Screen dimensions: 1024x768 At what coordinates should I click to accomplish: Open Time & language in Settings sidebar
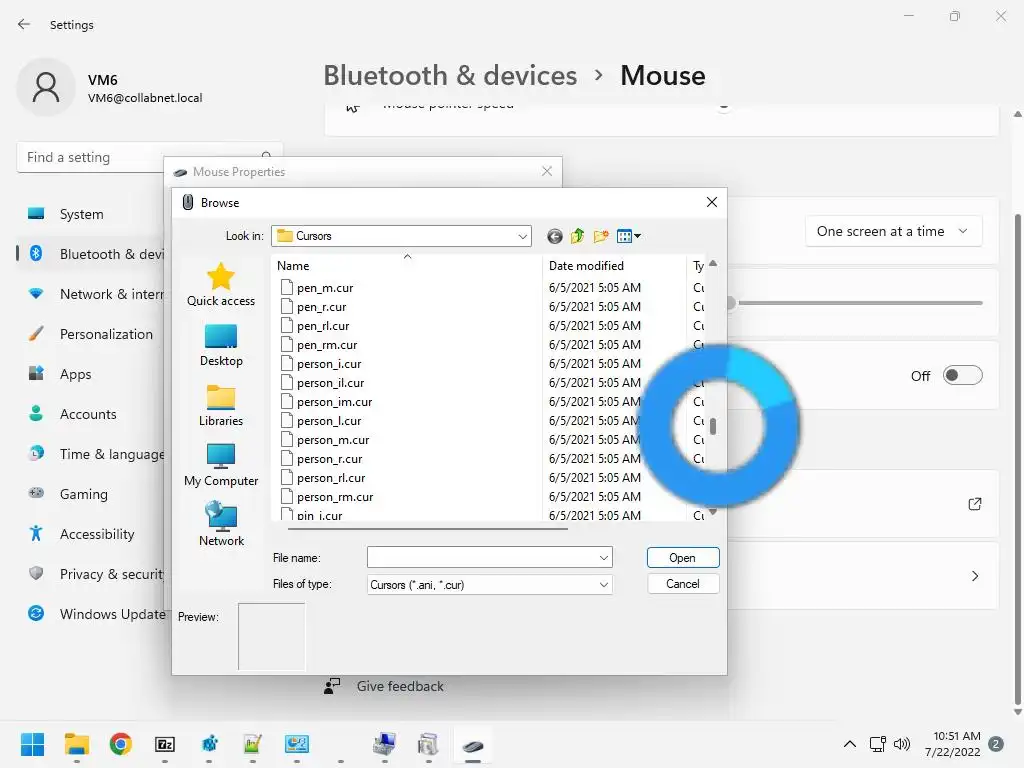95,454
